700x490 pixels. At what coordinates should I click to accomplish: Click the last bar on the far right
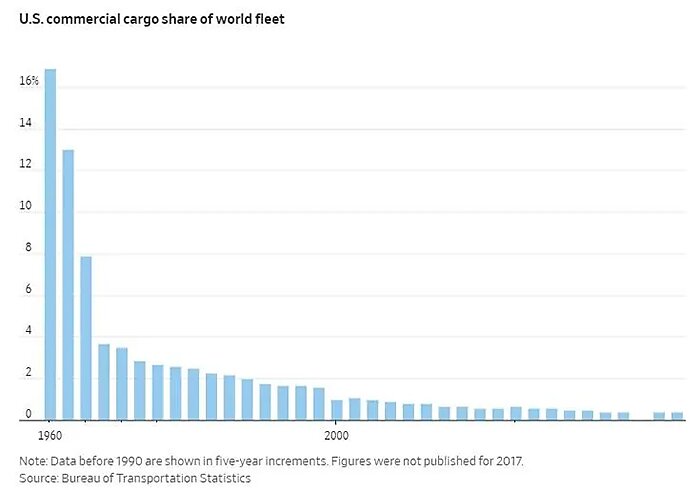point(677,416)
